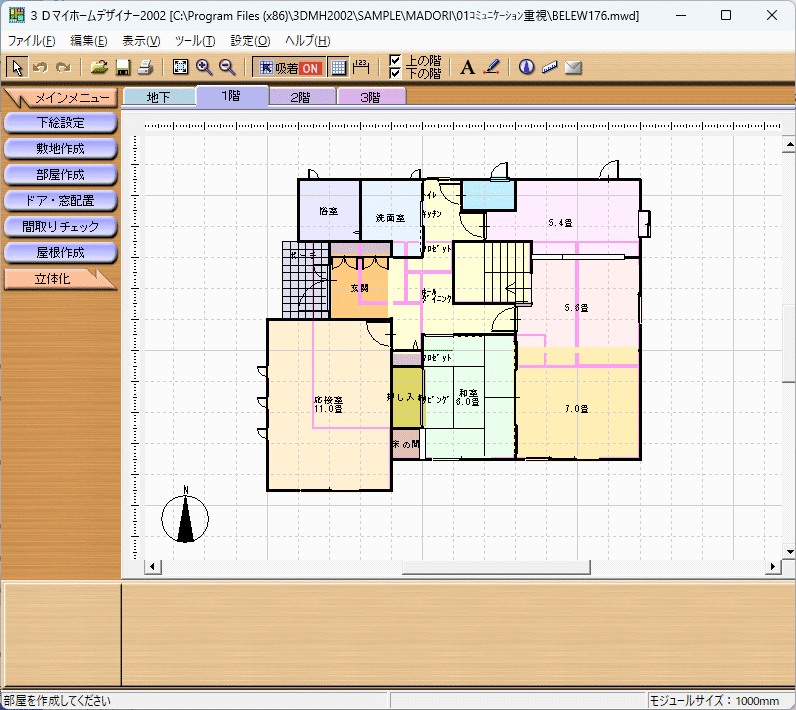The image size is (796, 710).
Task: Toggle the grid display icon
Action: 338,67
